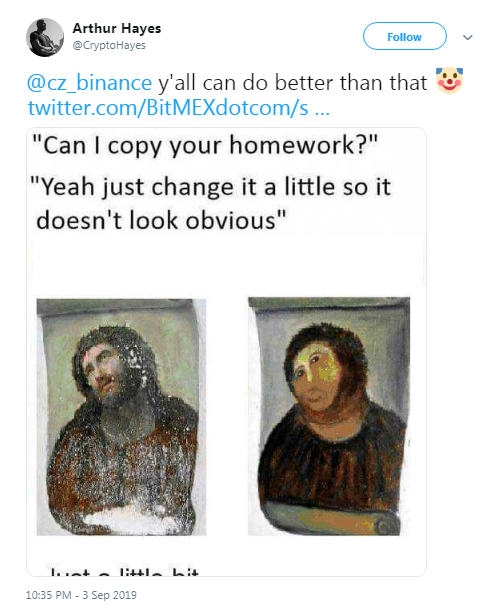Click the ellipsis ending the BitMEX link
Screen dimensions: 496x610
tap(322, 110)
